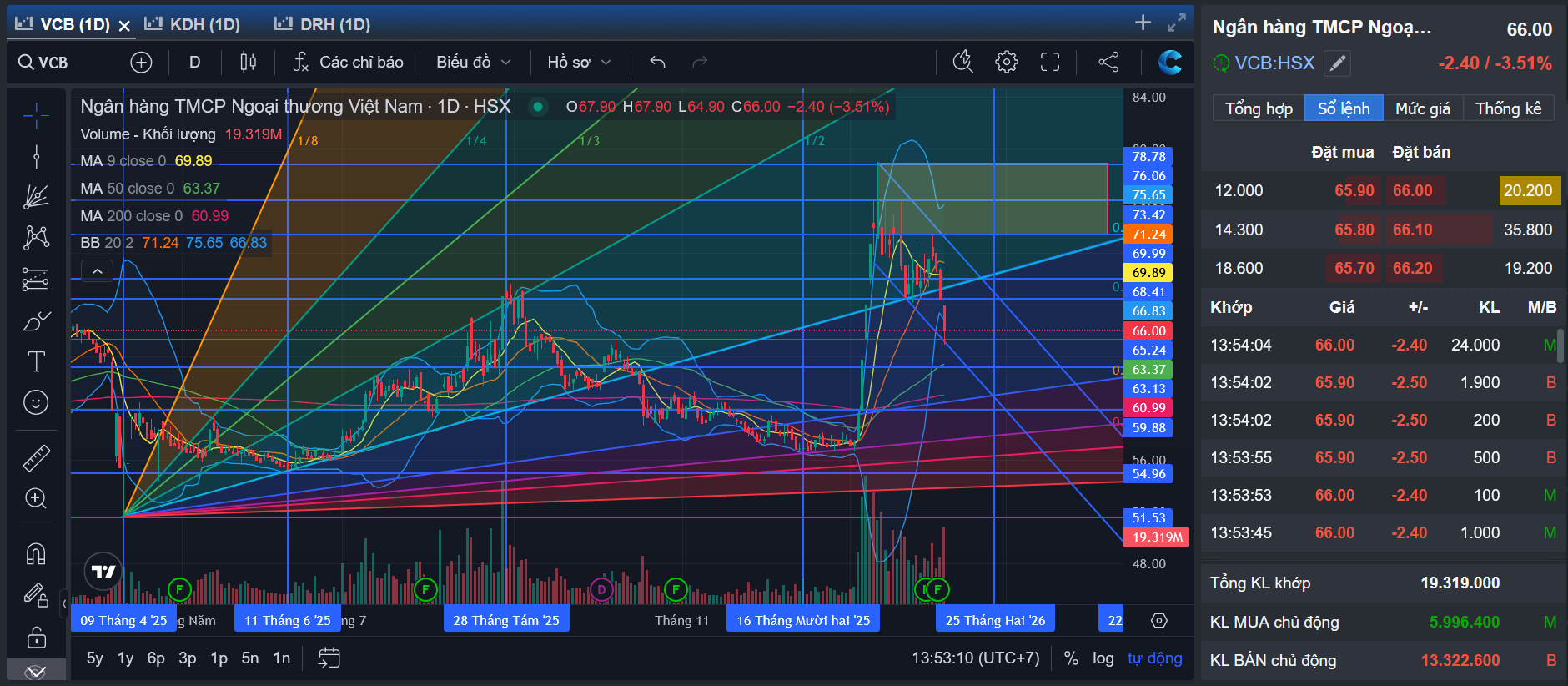
Task: Click the share chart icon
Action: pyautogui.click(x=1108, y=62)
